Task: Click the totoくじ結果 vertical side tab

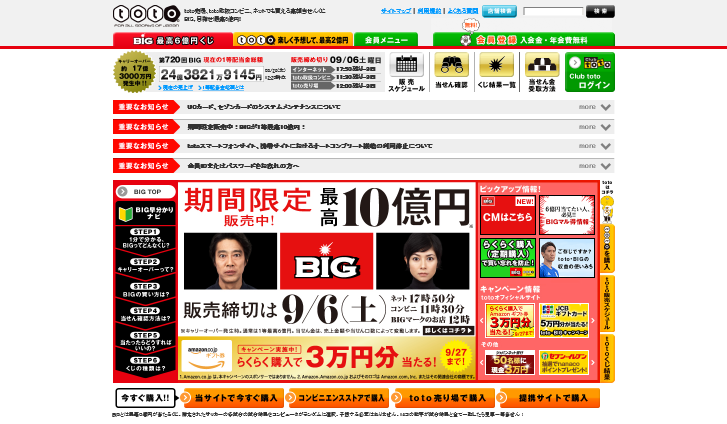Action: (607, 358)
